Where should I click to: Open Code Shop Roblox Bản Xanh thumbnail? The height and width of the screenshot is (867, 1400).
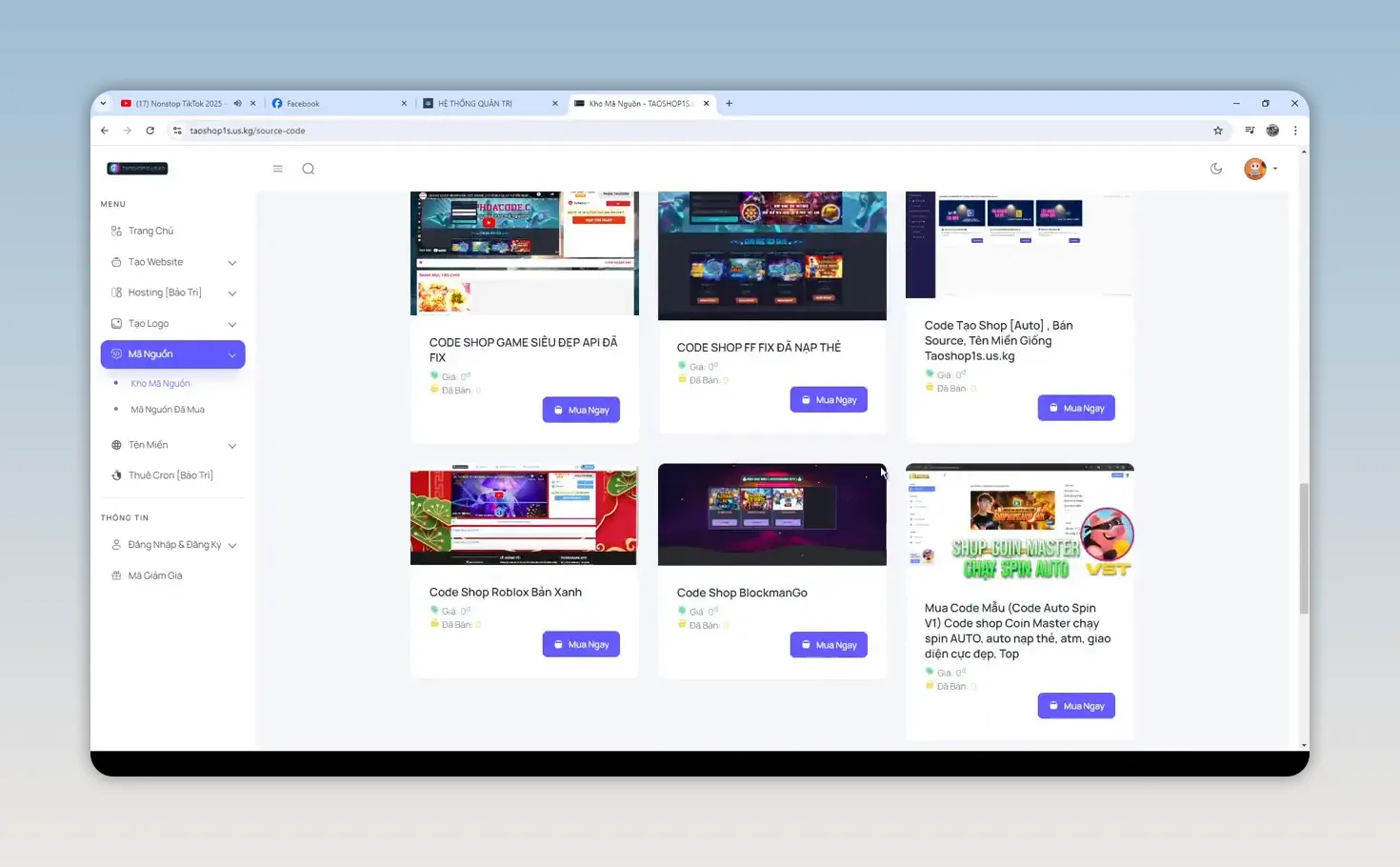click(525, 514)
